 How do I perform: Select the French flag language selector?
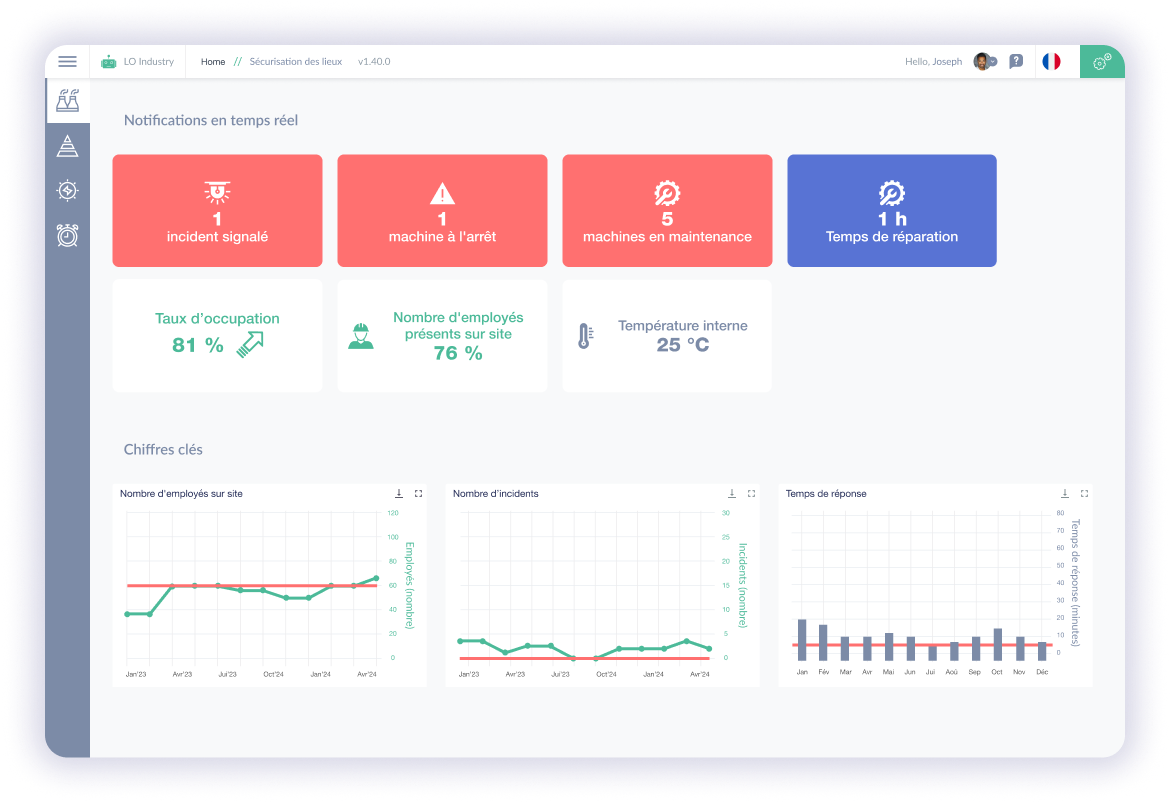tap(1050, 61)
